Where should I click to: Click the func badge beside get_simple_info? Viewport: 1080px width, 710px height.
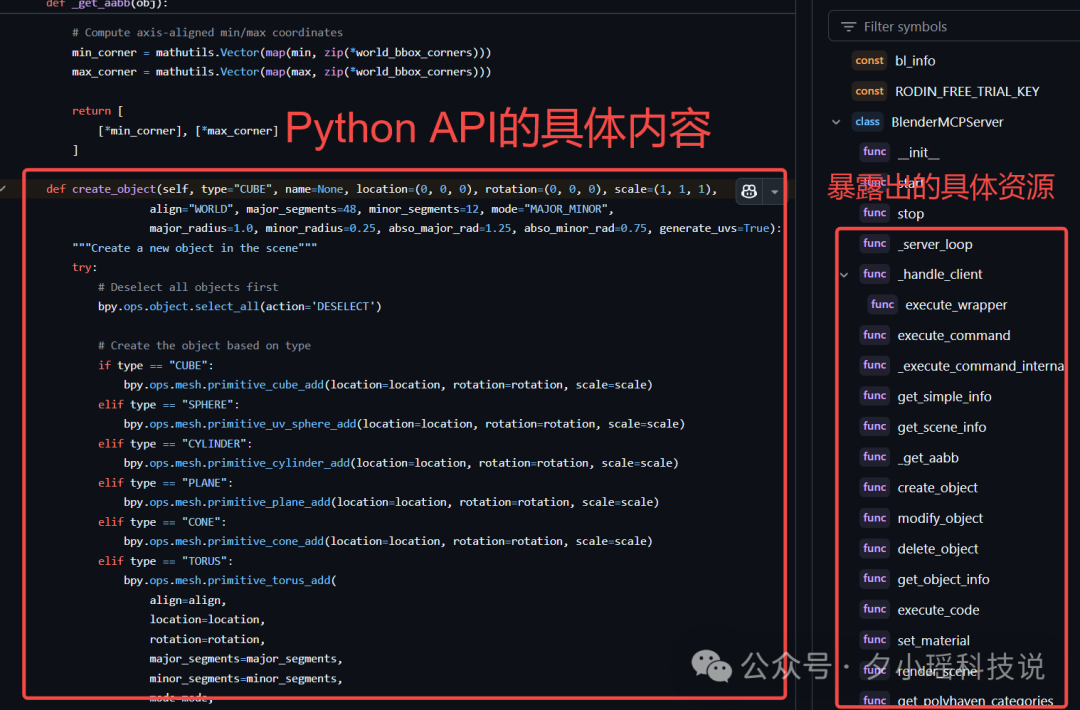coord(875,395)
